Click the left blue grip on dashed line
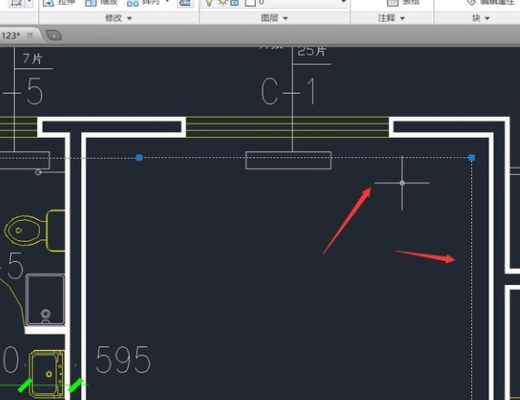520x400 pixels. pos(139,157)
